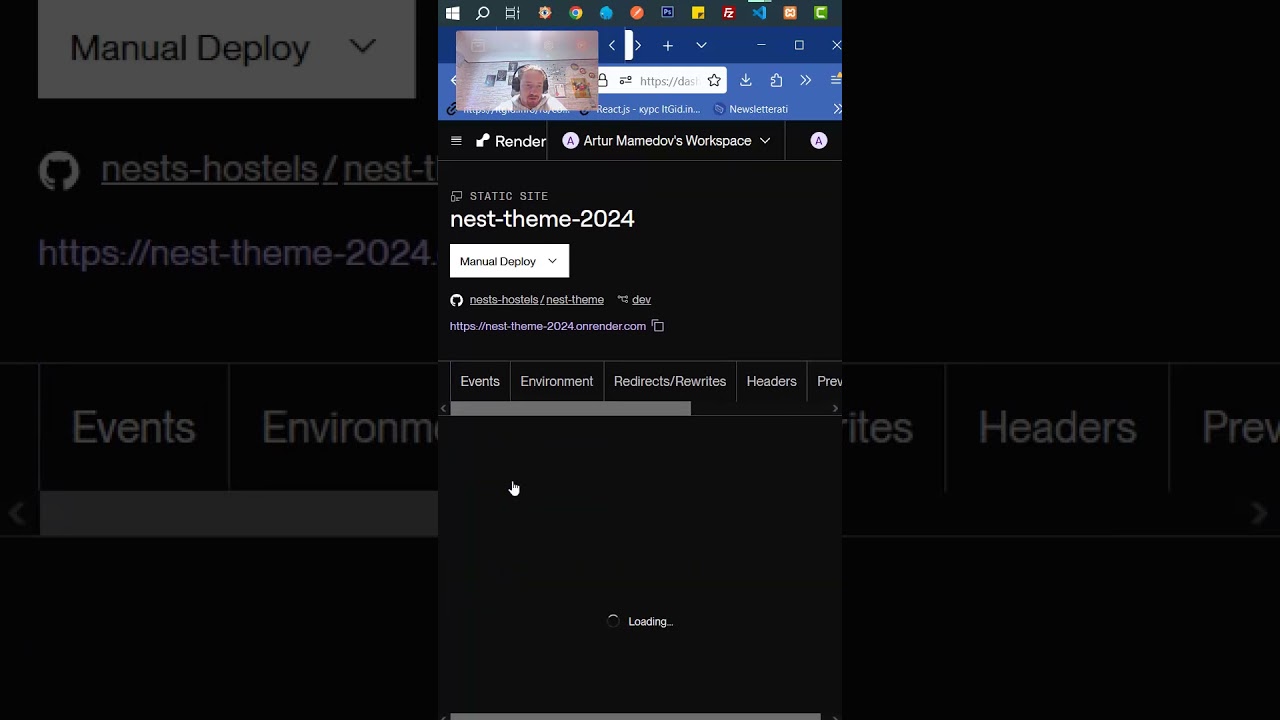This screenshot has width=1280, height=720.
Task: Switch to the Events tab
Action: tap(480, 381)
